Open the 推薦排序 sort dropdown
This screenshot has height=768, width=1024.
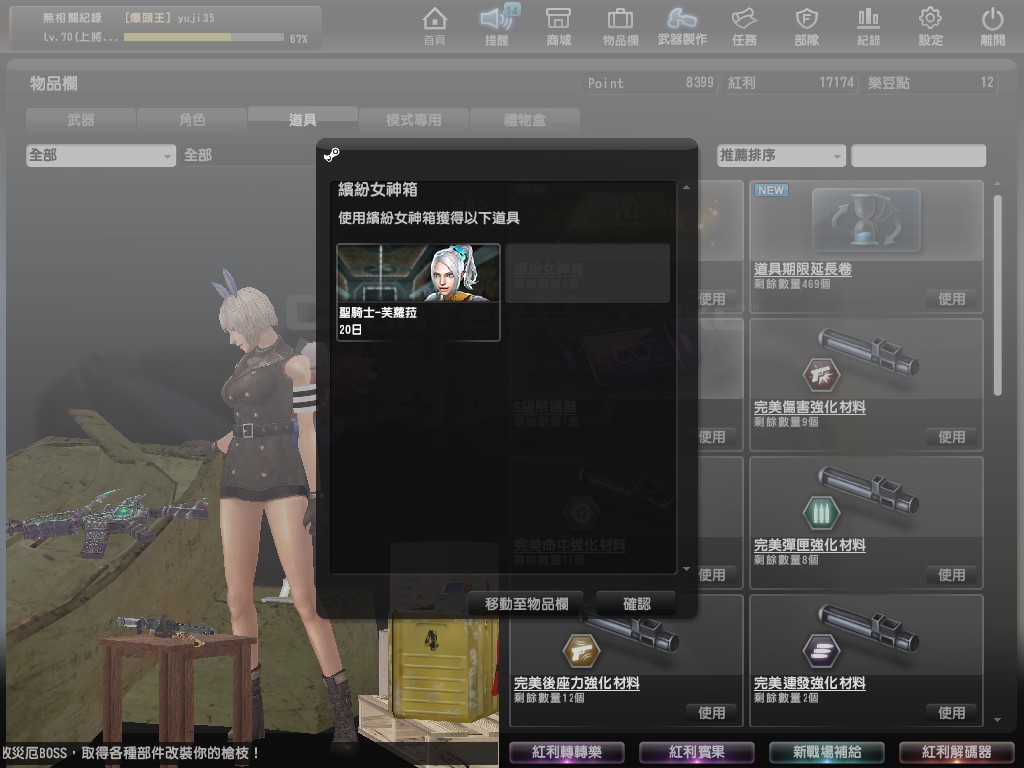(x=781, y=155)
